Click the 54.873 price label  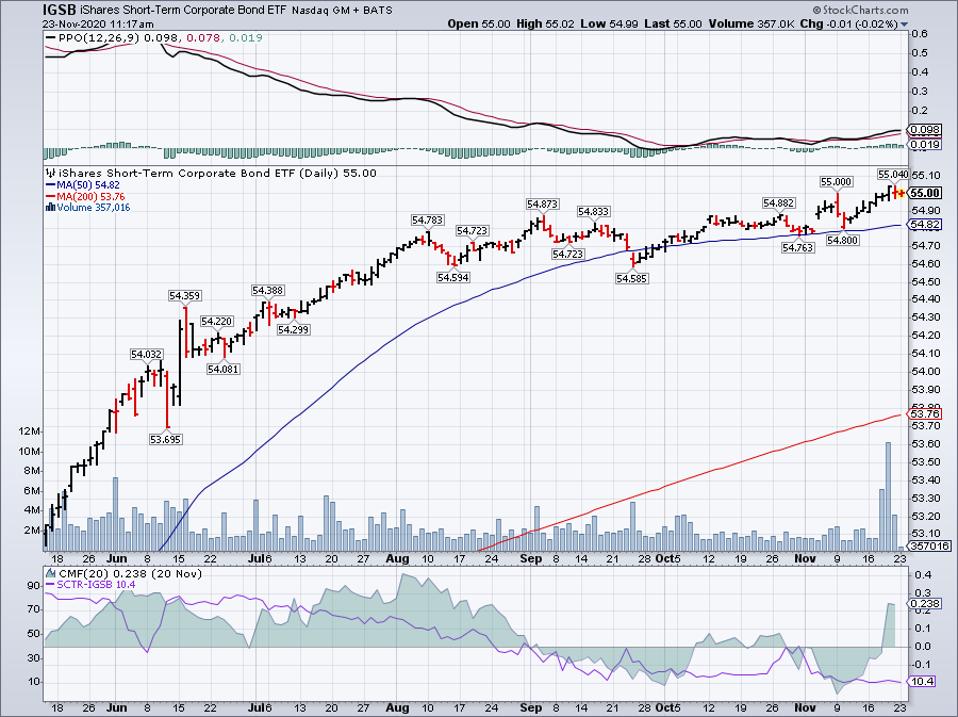[x=542, y=204]
